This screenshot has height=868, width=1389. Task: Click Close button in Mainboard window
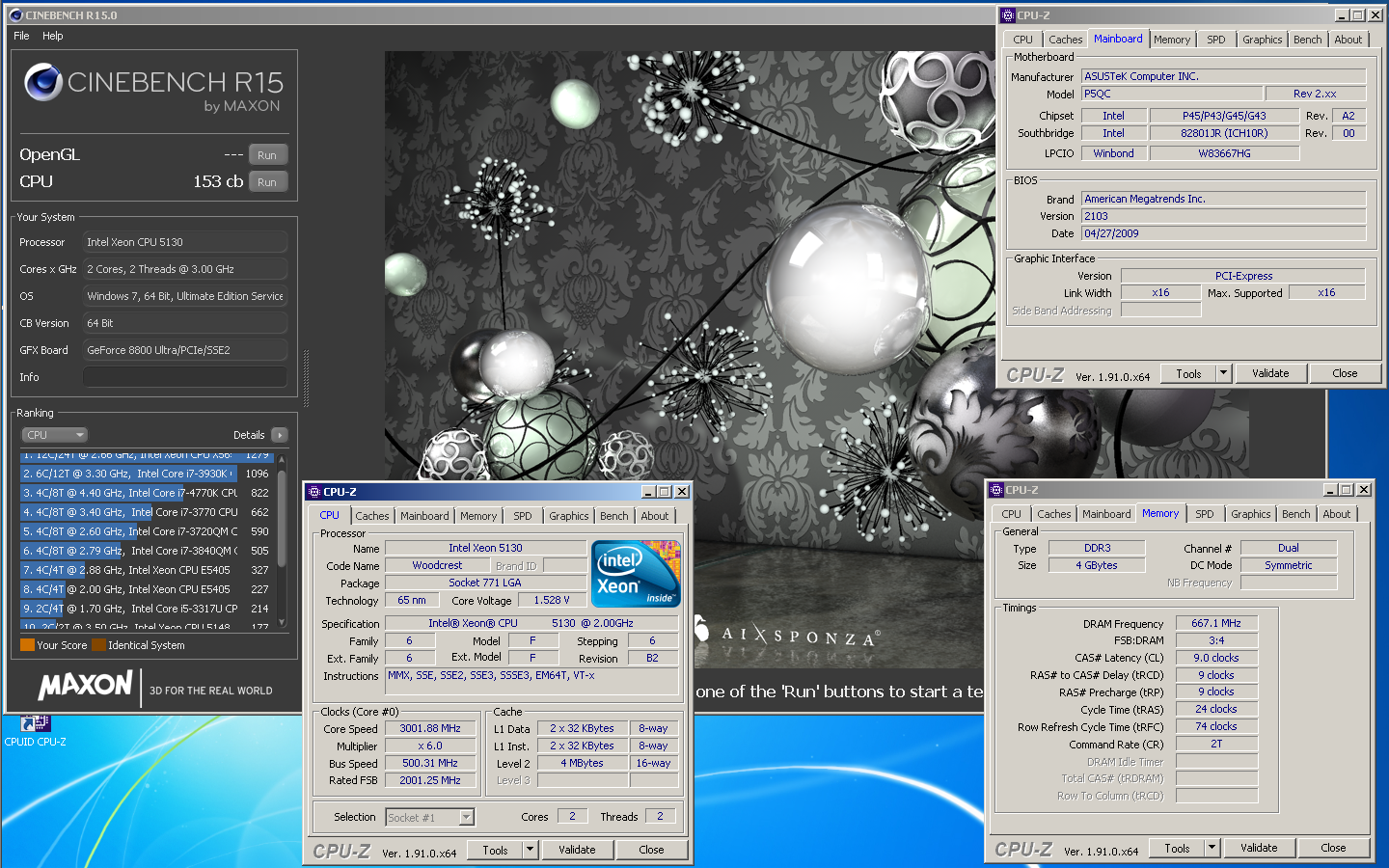pos(1345,373)
